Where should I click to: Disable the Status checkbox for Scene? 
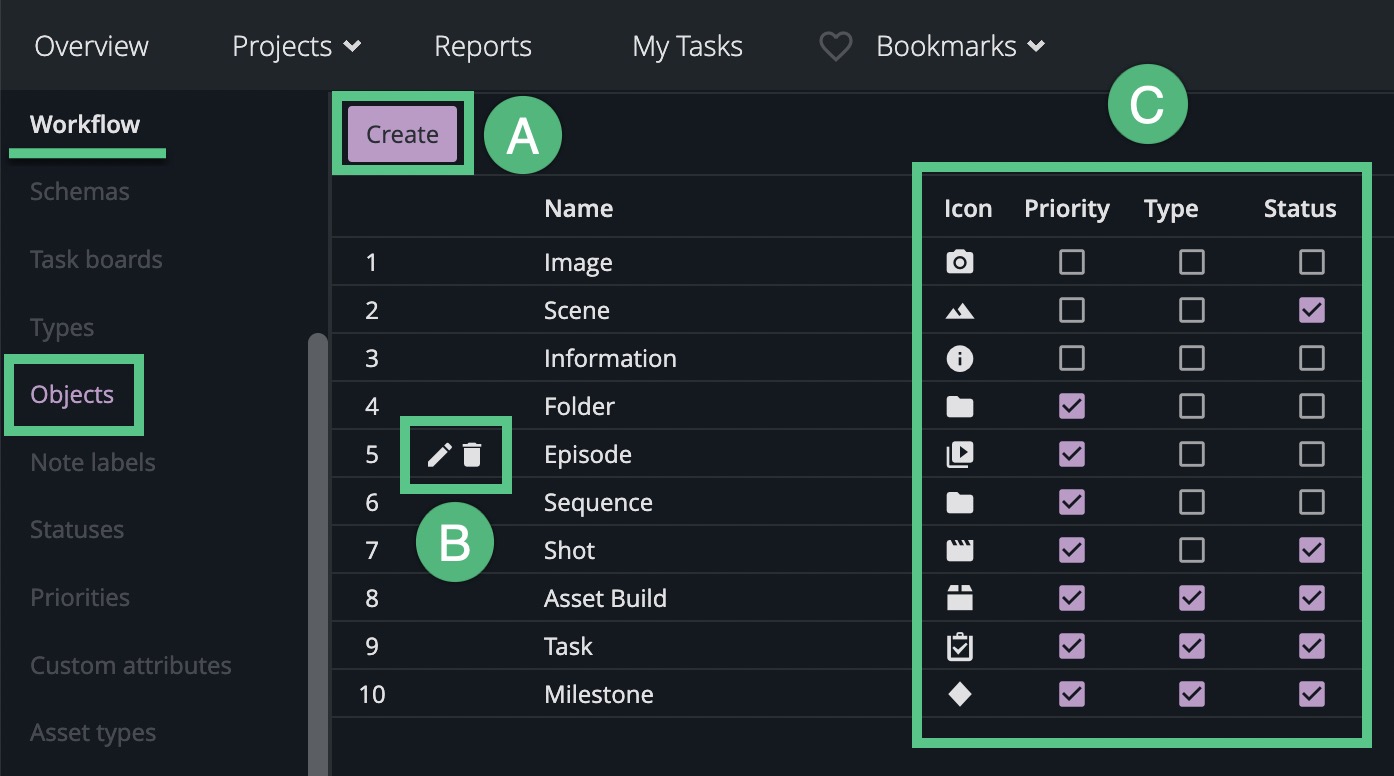point(1311,310)
